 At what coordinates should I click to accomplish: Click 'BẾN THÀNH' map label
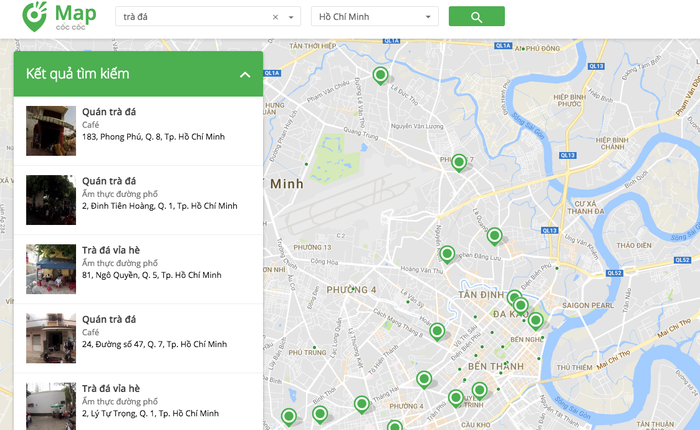[x=496, y=367]
